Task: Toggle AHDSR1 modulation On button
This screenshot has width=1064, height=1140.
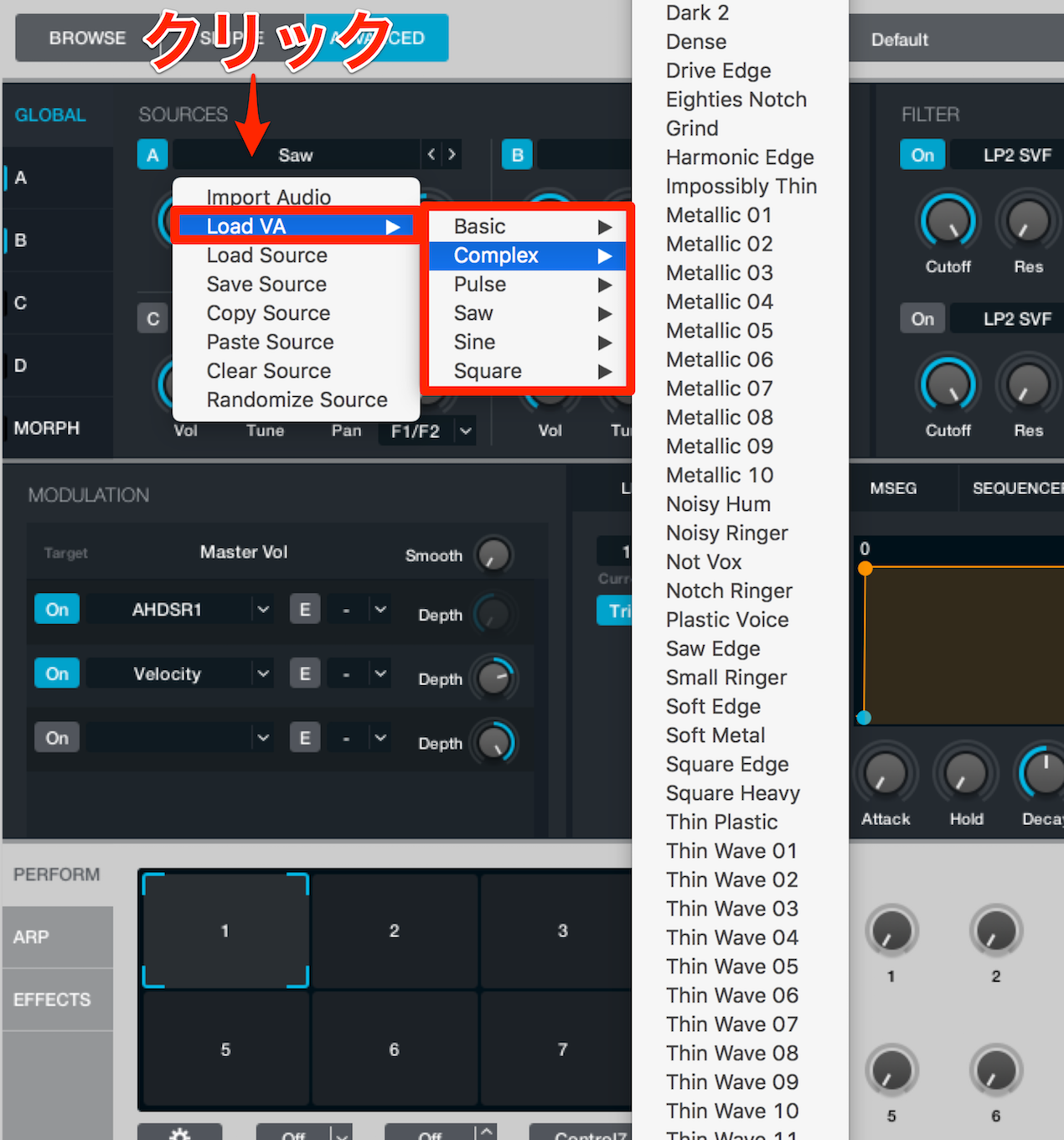Action: [57, 609]
